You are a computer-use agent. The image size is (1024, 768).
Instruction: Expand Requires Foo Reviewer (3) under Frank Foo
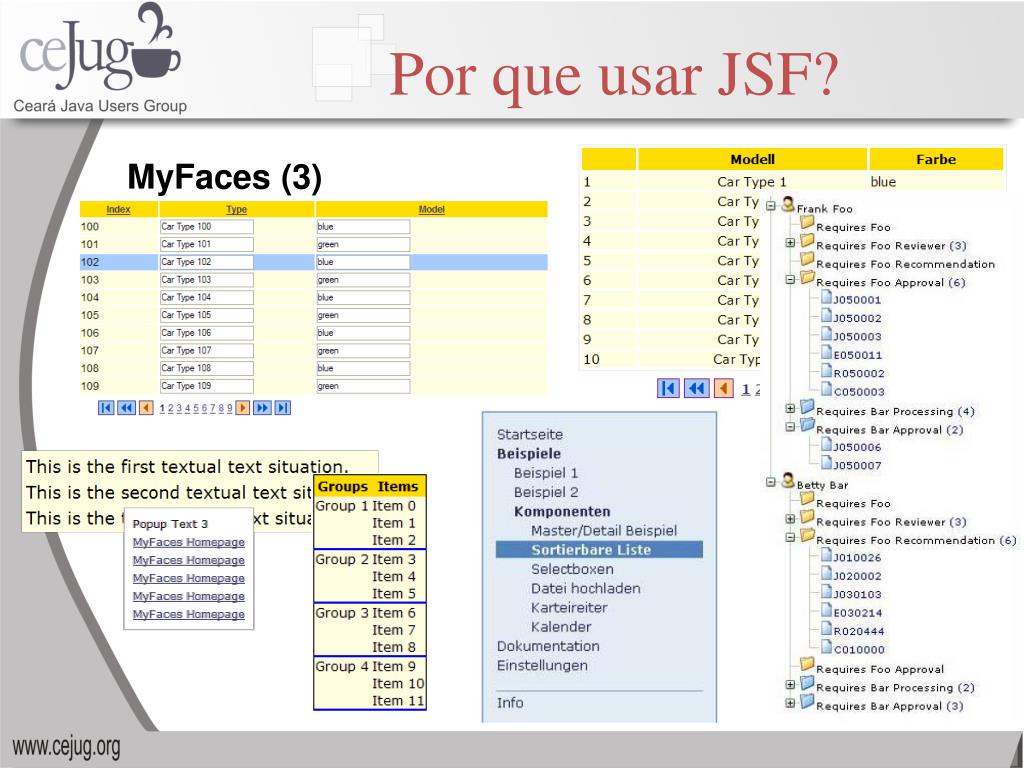pyautogui.click(x=790, y=243)
